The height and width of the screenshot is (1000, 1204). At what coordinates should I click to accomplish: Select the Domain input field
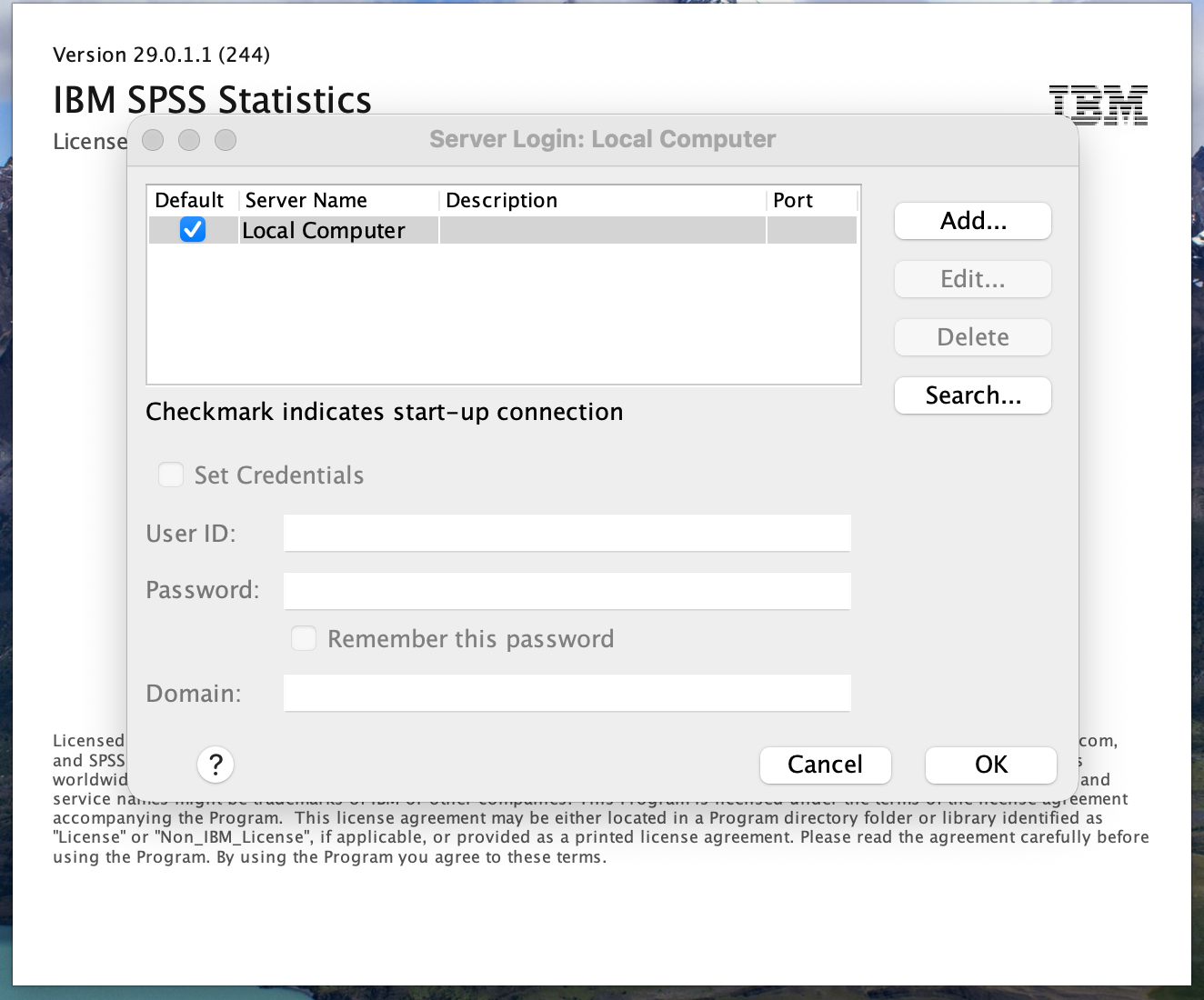click(567, 693)
